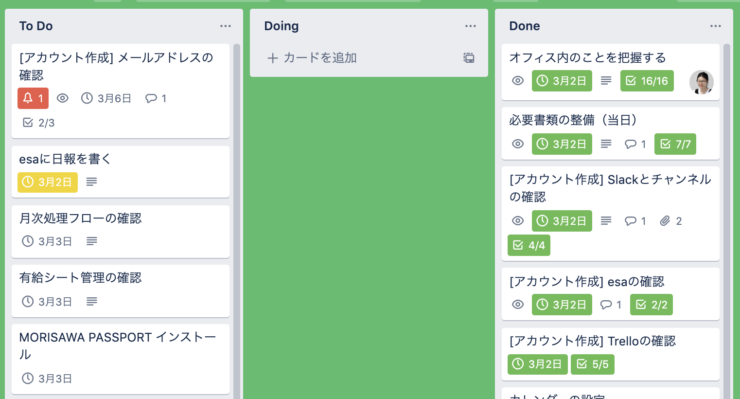Click green 3月2日 badge on Slackとチャンネル card
This screenshot has height=399, width=740.
pos(562,221)
